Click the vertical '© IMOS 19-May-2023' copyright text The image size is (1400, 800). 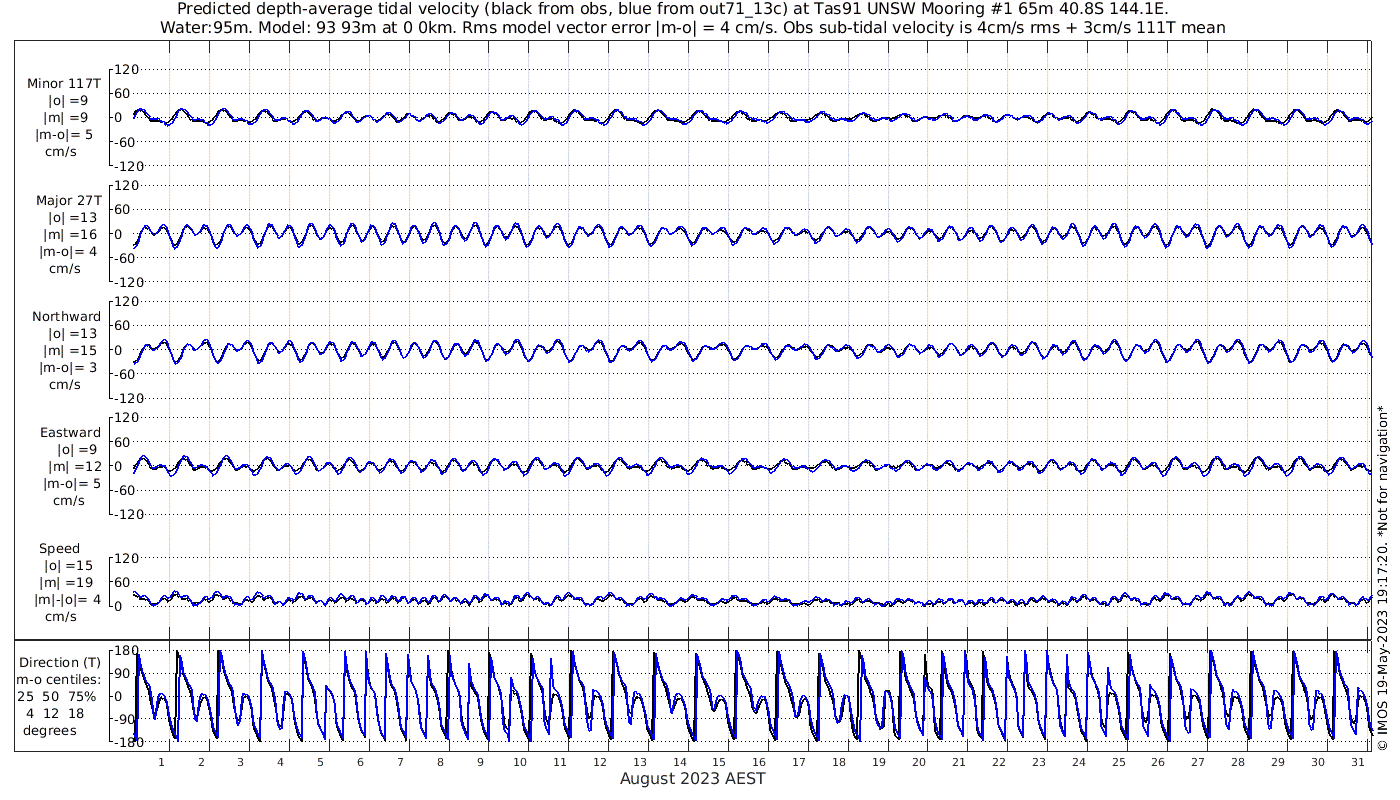click(x=1385, y=578)
